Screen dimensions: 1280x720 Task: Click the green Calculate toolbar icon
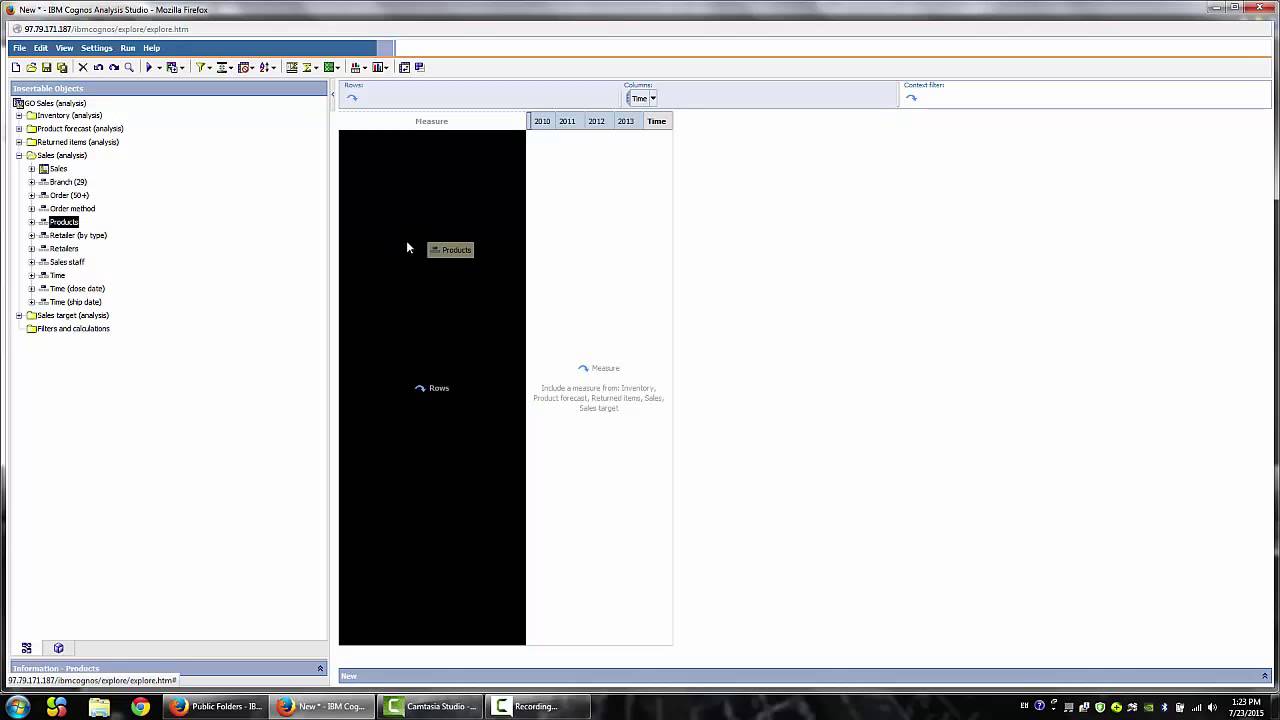328,67
